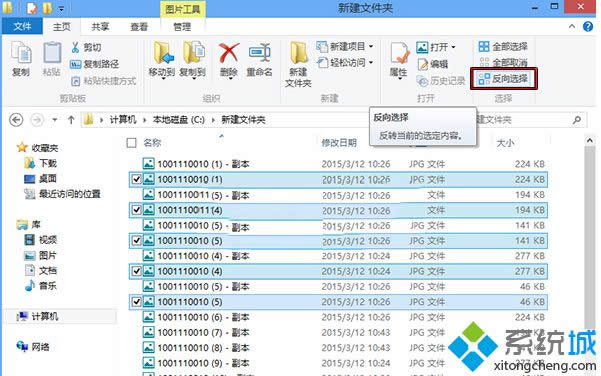601x376 pixels.
Task: Open the Properties (属性) icon
Action: [x=399, y=61]
